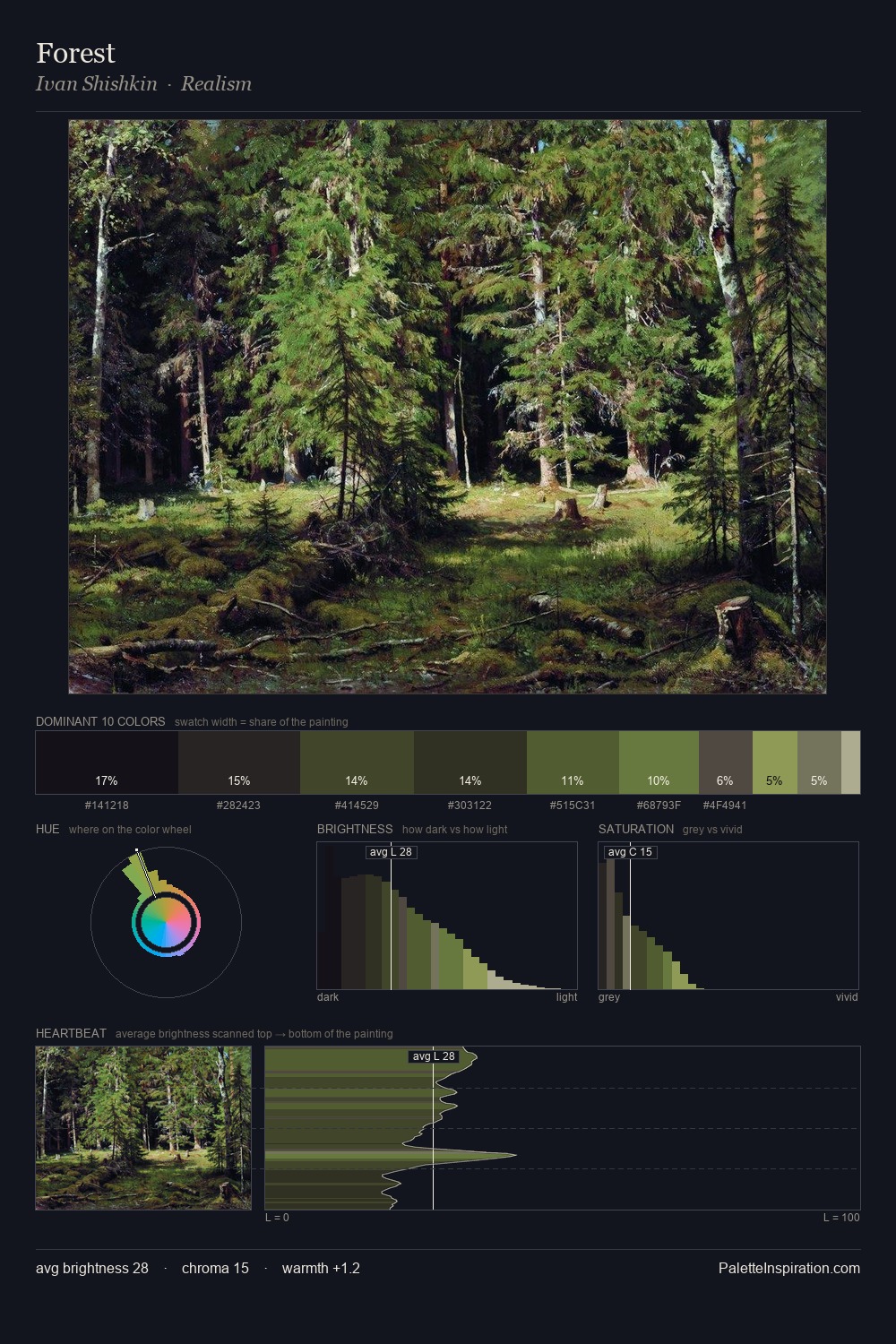Viewport: 896px width, 1344px height.
Task: Click the '#515C31' hex code label
Action: (x=573, y=806)
